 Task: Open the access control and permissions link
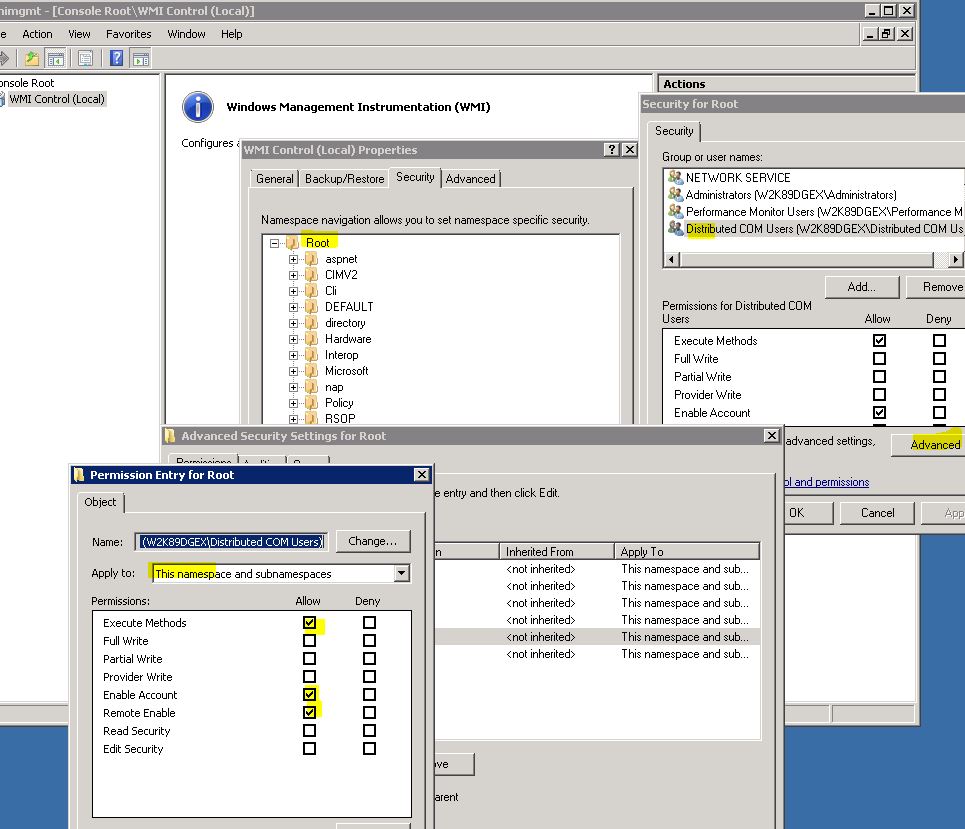[827, 483]
